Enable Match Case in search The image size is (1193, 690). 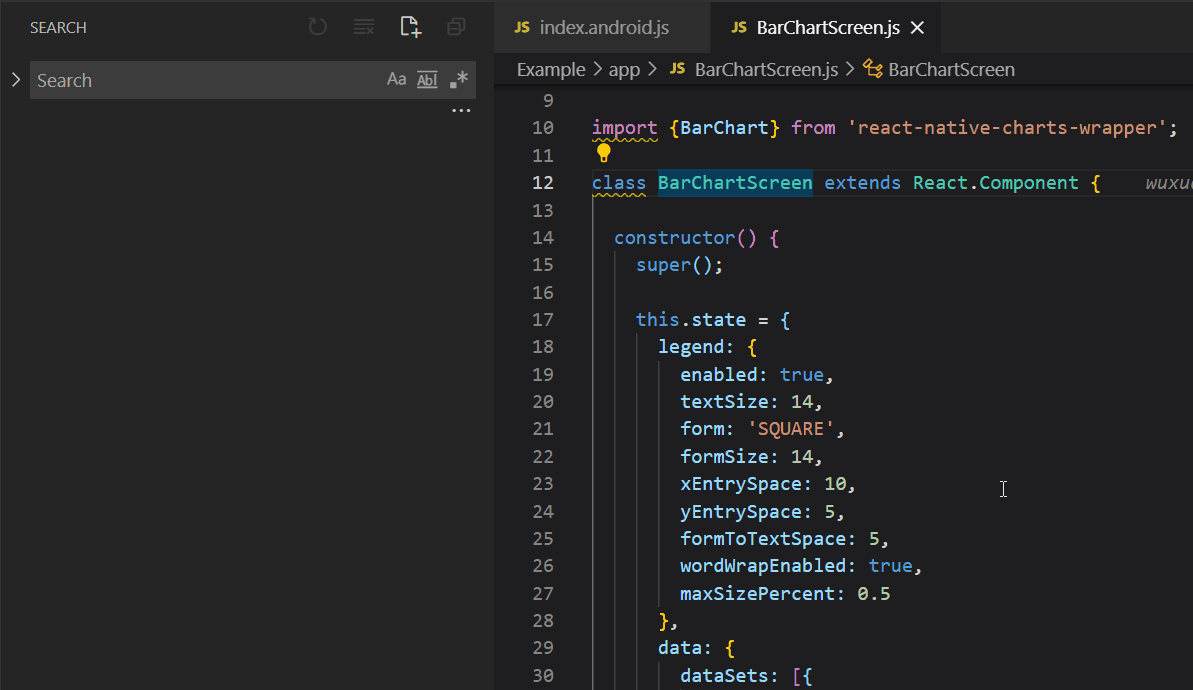396,78
